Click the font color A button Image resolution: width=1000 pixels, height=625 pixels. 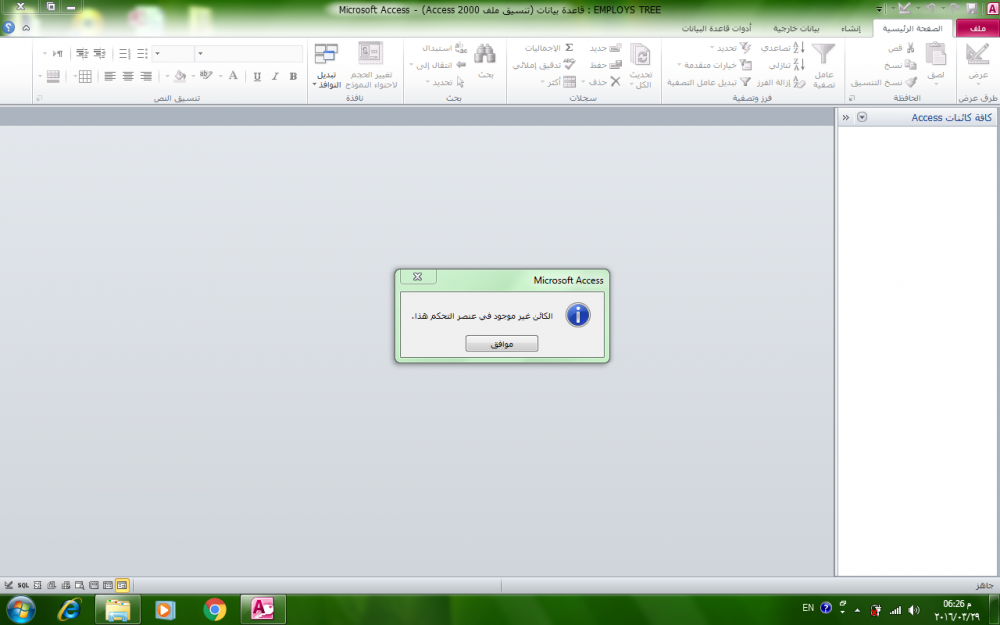(x=233, y=77)
